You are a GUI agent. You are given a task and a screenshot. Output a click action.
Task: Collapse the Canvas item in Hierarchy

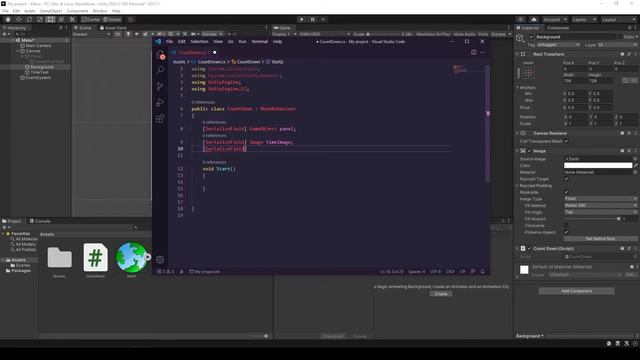click(18, 51)
